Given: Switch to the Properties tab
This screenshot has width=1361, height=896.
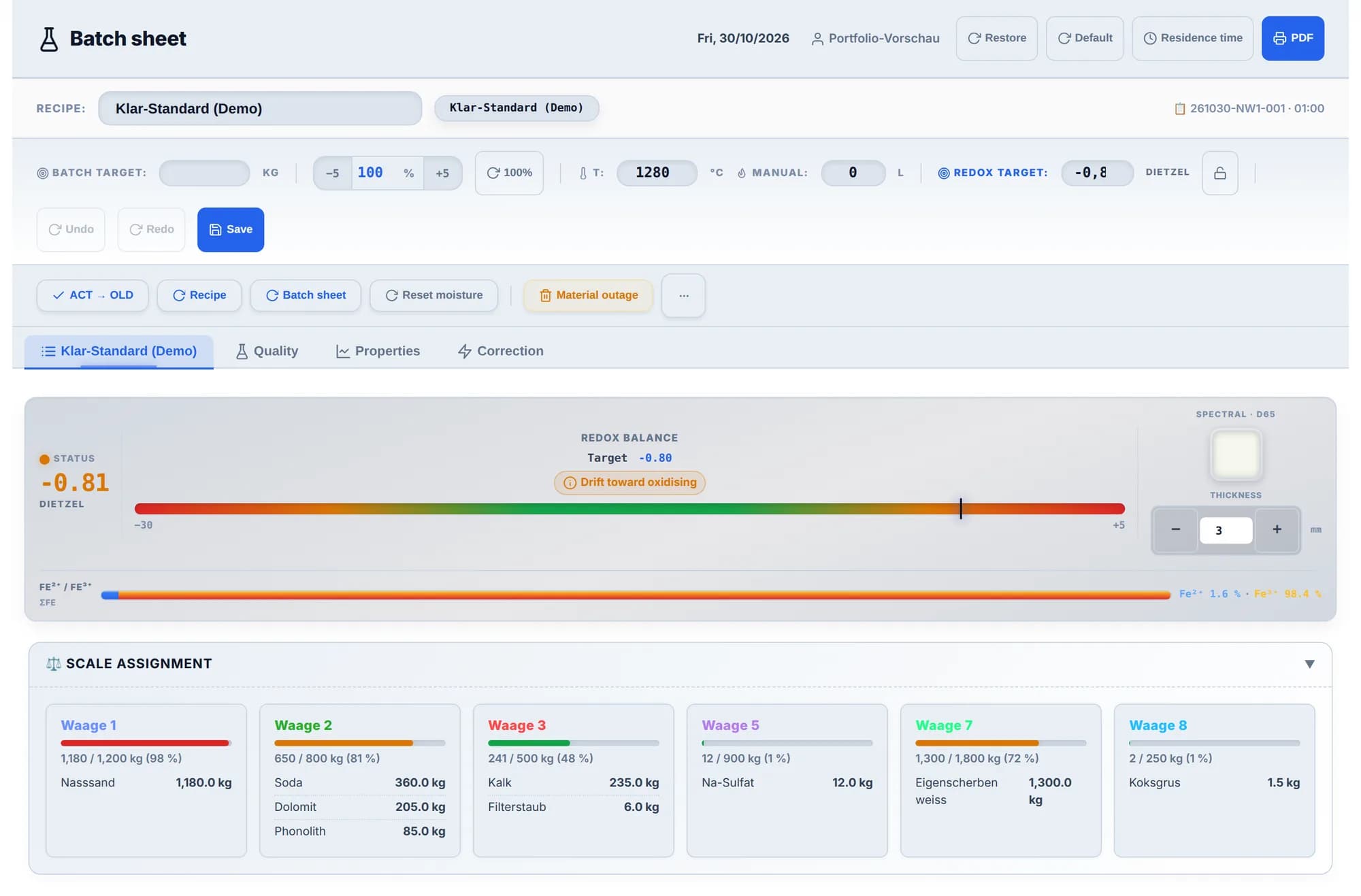Looking at the screenshot, I should point(378,351).
